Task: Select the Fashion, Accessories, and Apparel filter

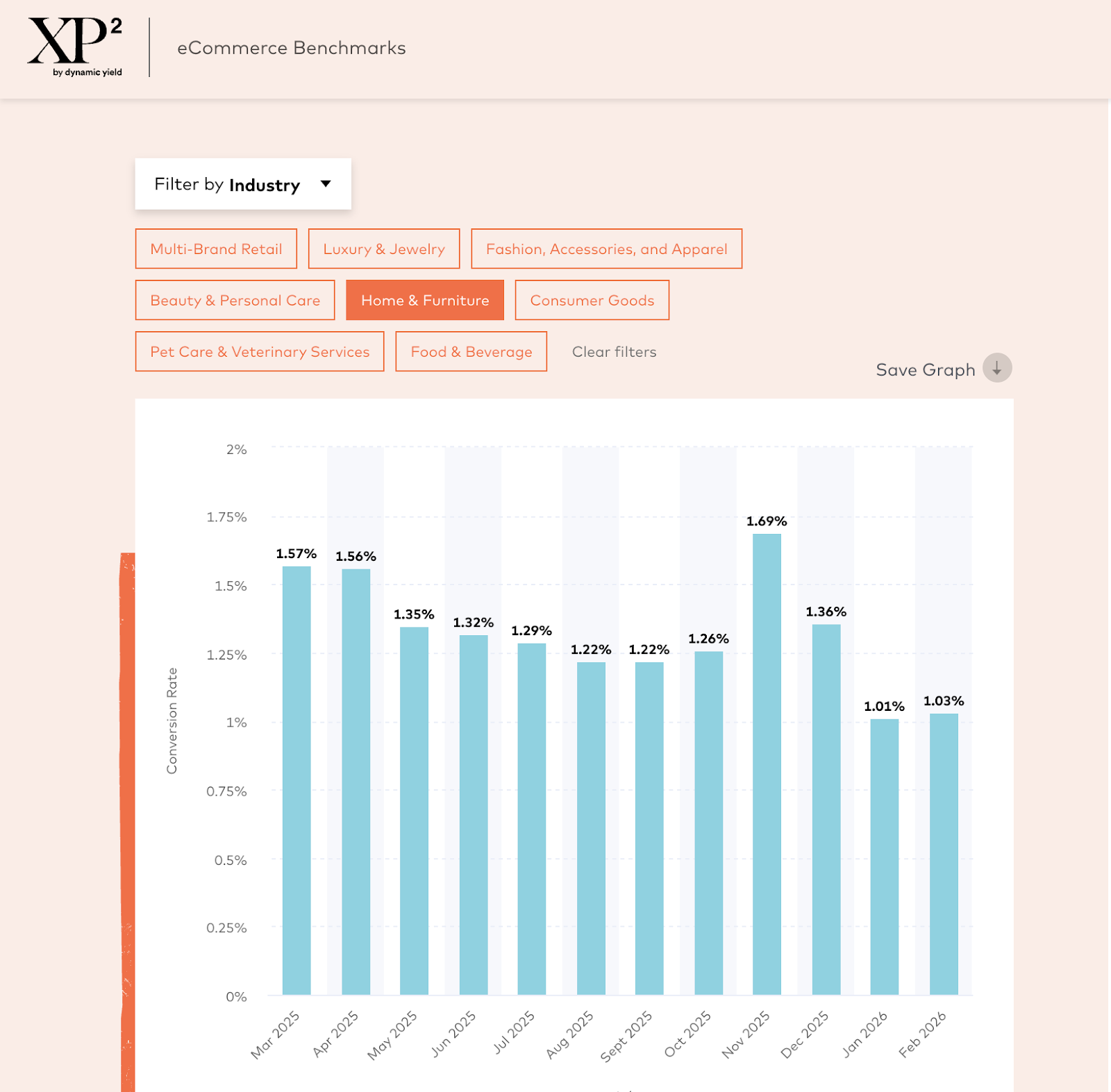Action: (x=607, y=248)
